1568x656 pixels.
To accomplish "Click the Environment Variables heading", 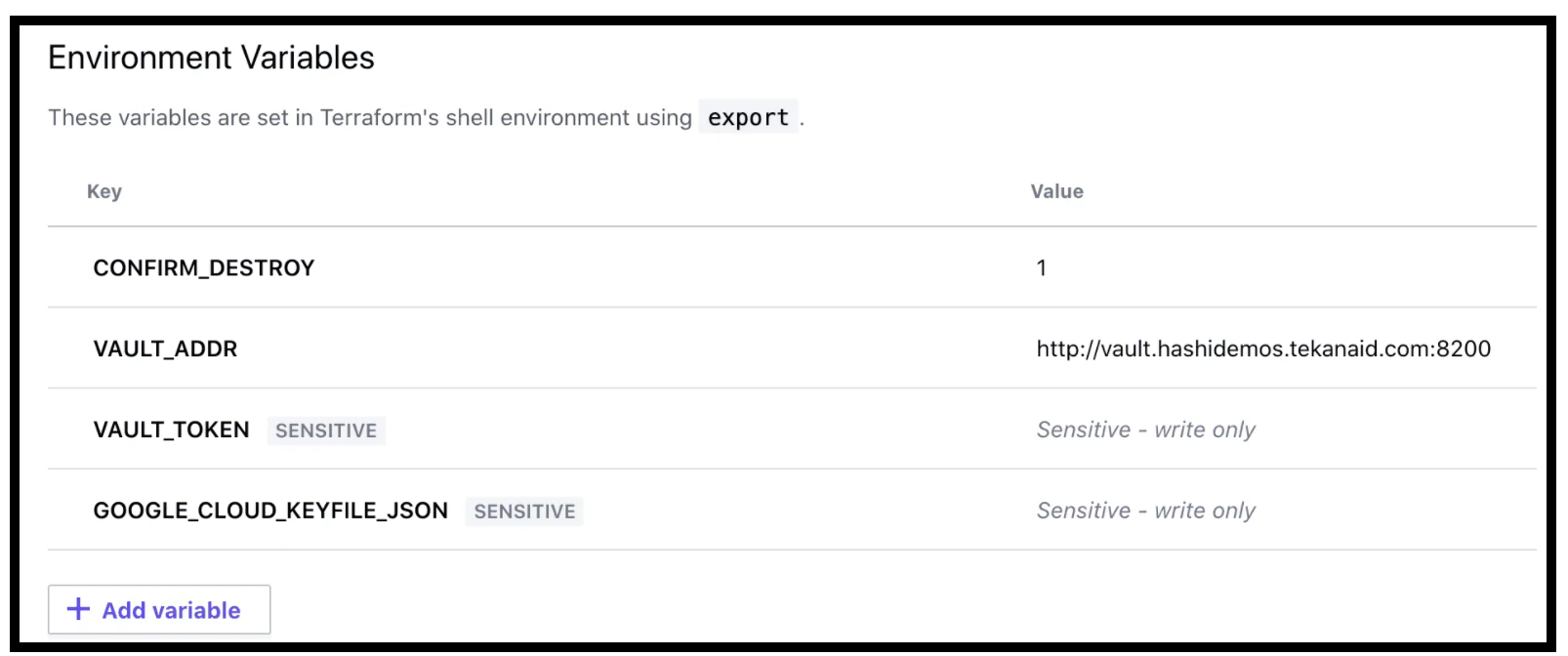I will tap(211, 59).
